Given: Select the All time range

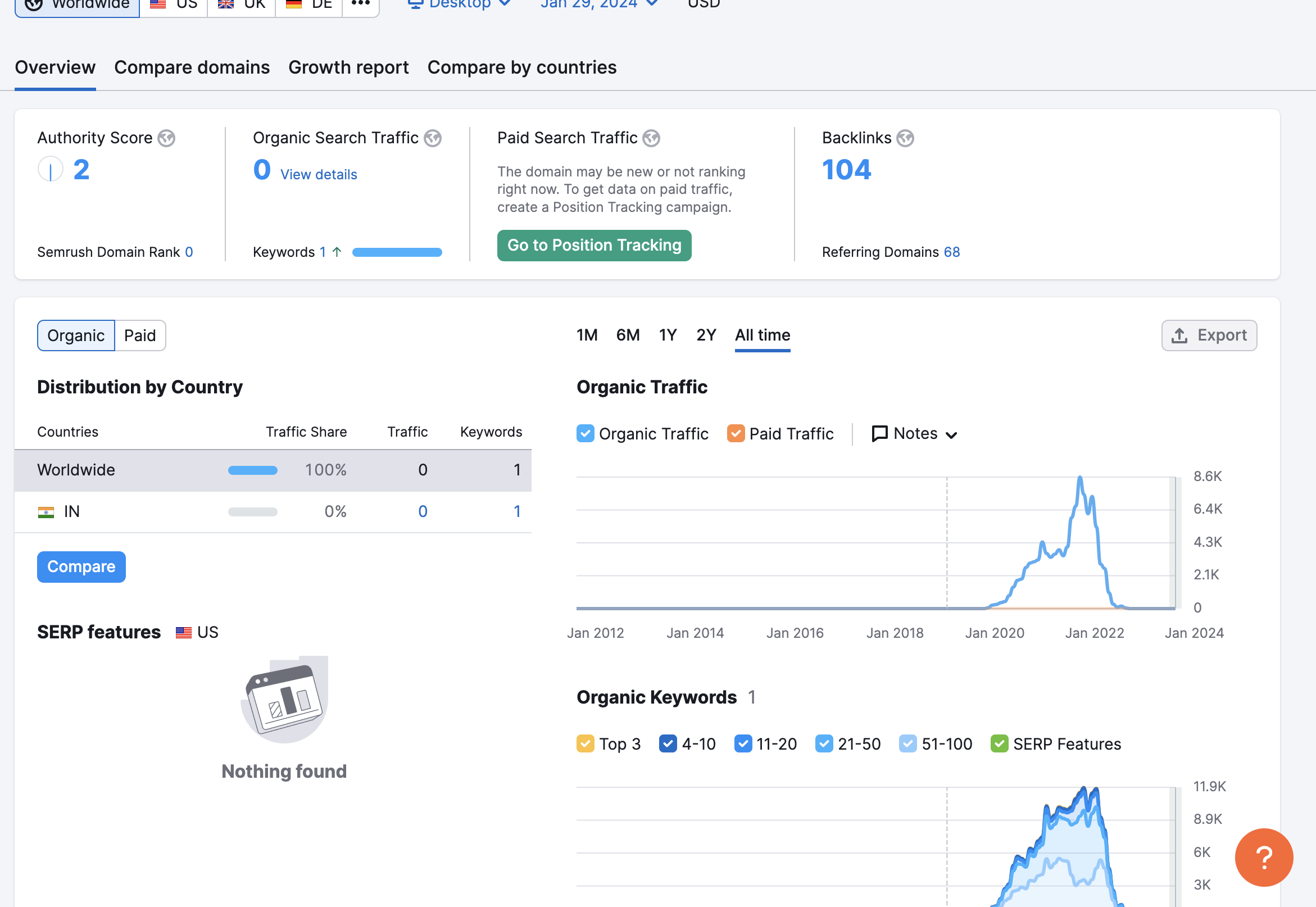Looking at the screenshot, I should [x=763, y=335].
